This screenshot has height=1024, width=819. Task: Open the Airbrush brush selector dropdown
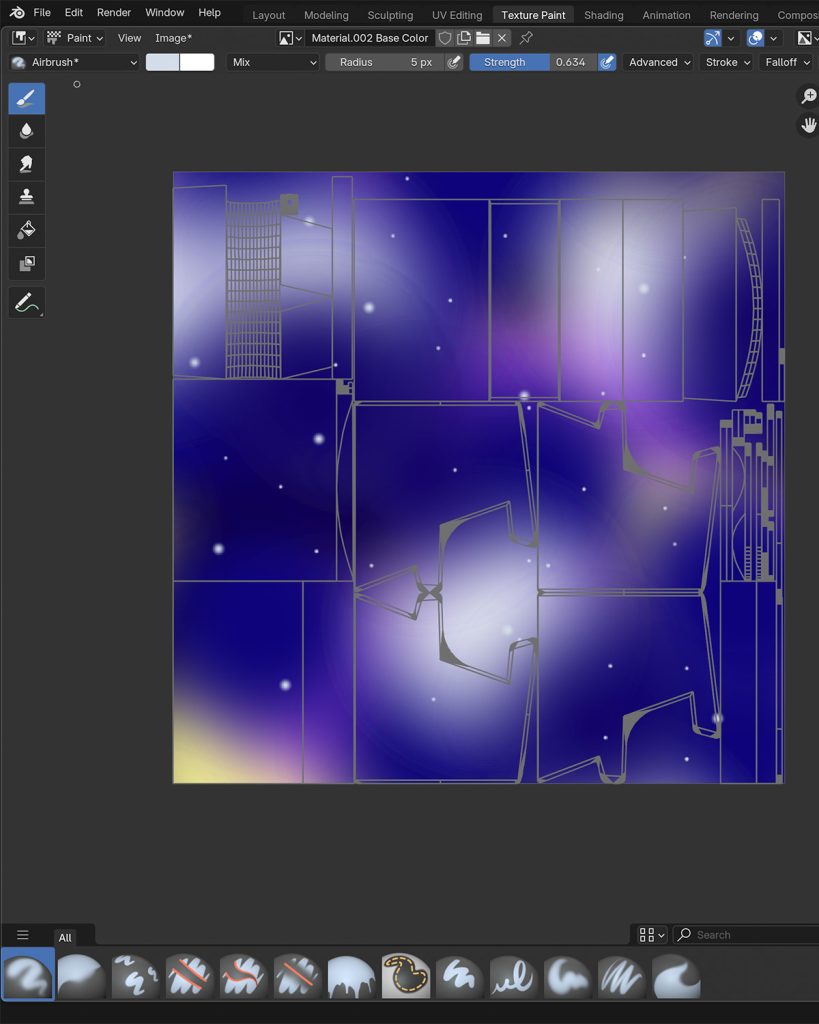74,62
